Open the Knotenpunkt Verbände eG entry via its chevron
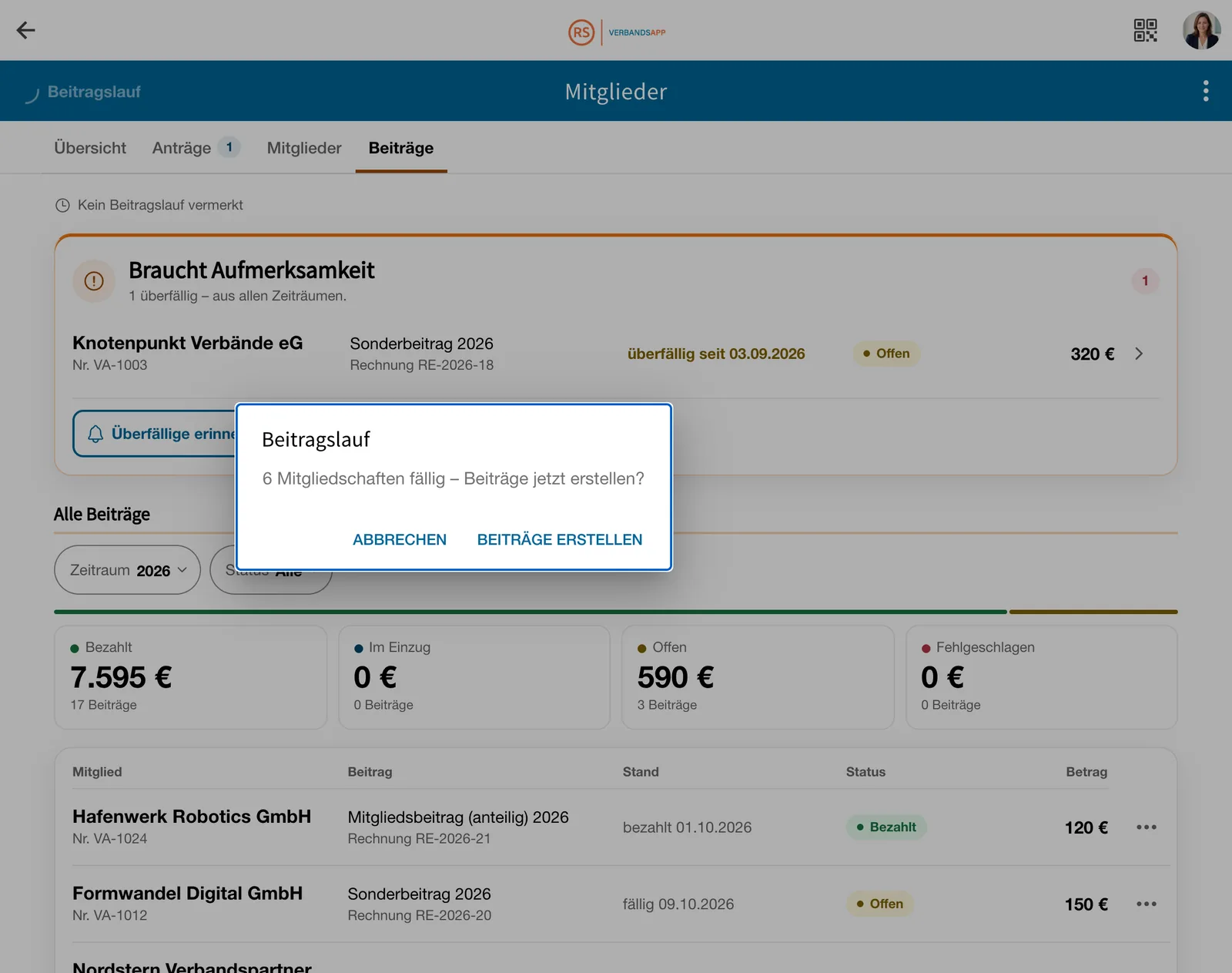Viewport: 1232px width, 973px height. coord(1139,354)
